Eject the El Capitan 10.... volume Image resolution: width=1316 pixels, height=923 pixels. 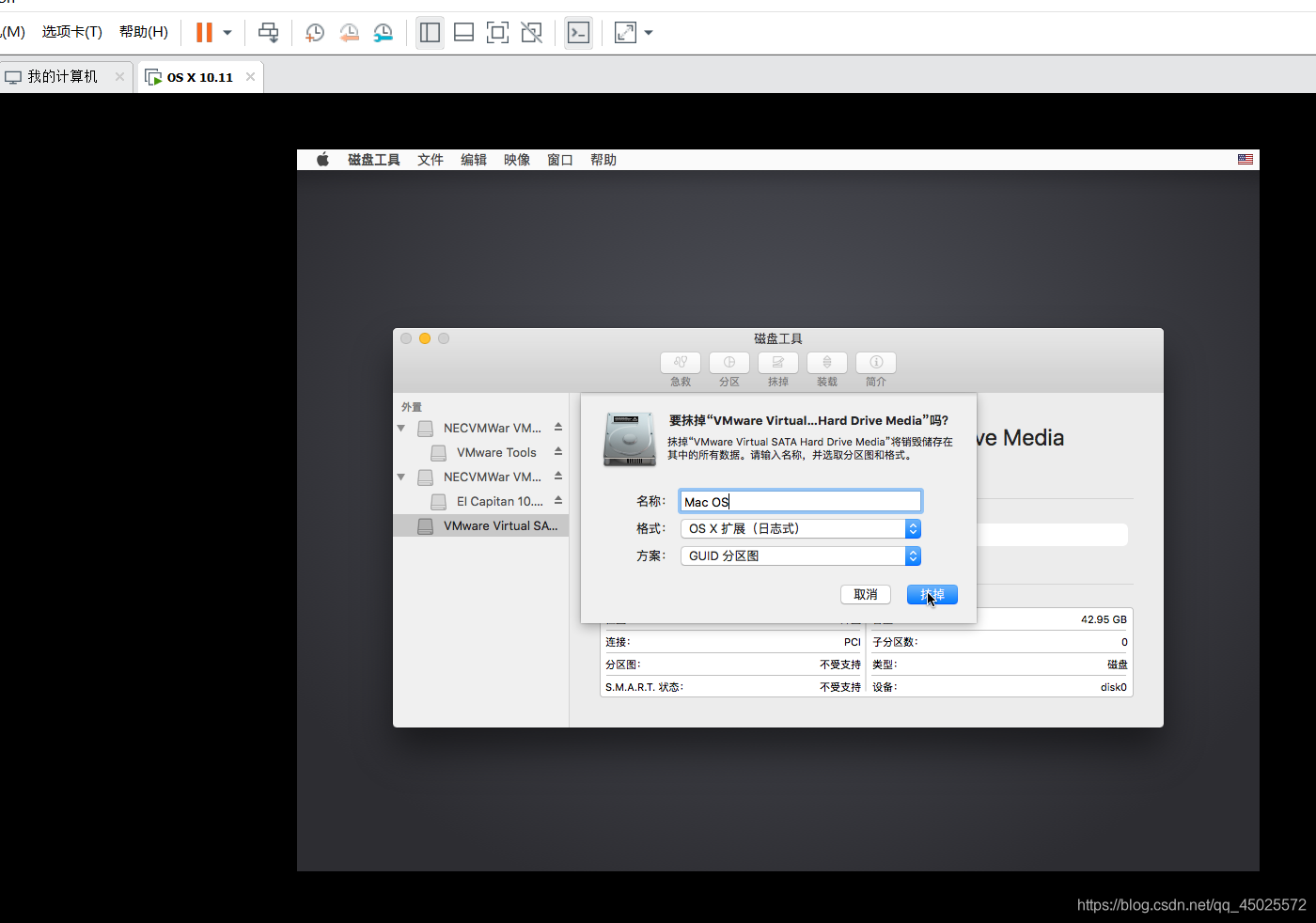558,501
